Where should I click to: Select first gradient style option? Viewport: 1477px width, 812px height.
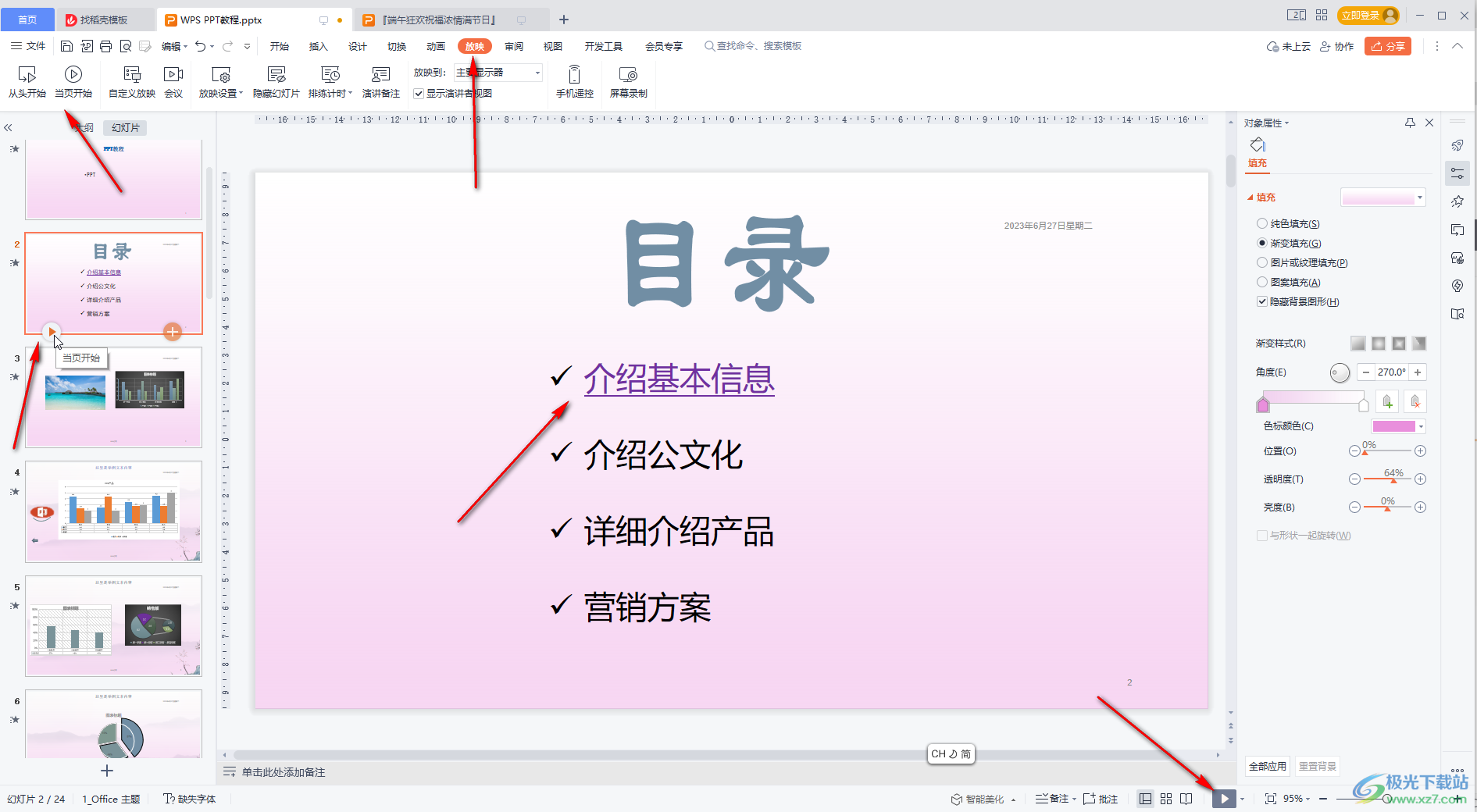coord(1358,344)
